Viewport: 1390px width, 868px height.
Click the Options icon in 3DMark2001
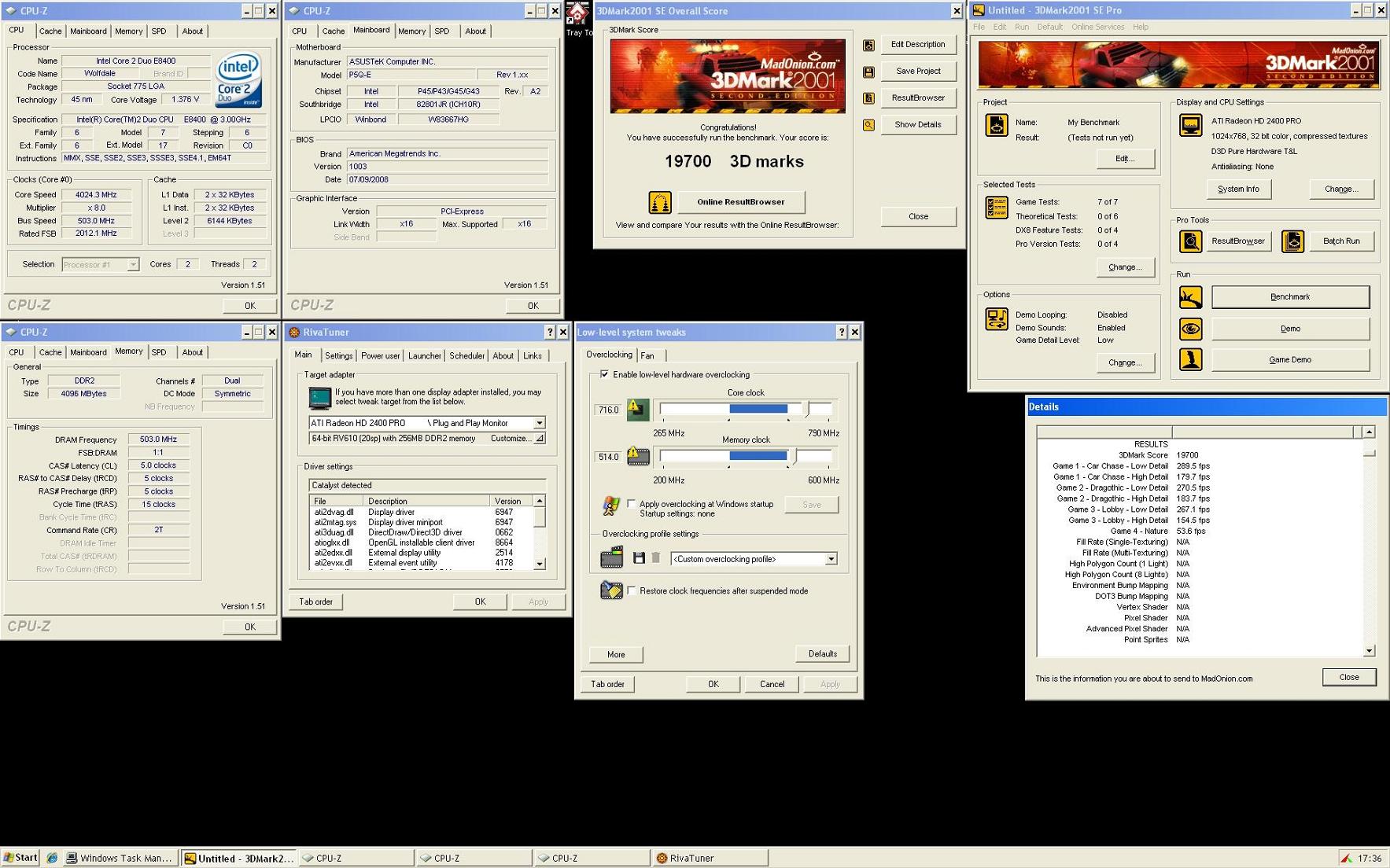pyautogui.click(x=996, y=319)
